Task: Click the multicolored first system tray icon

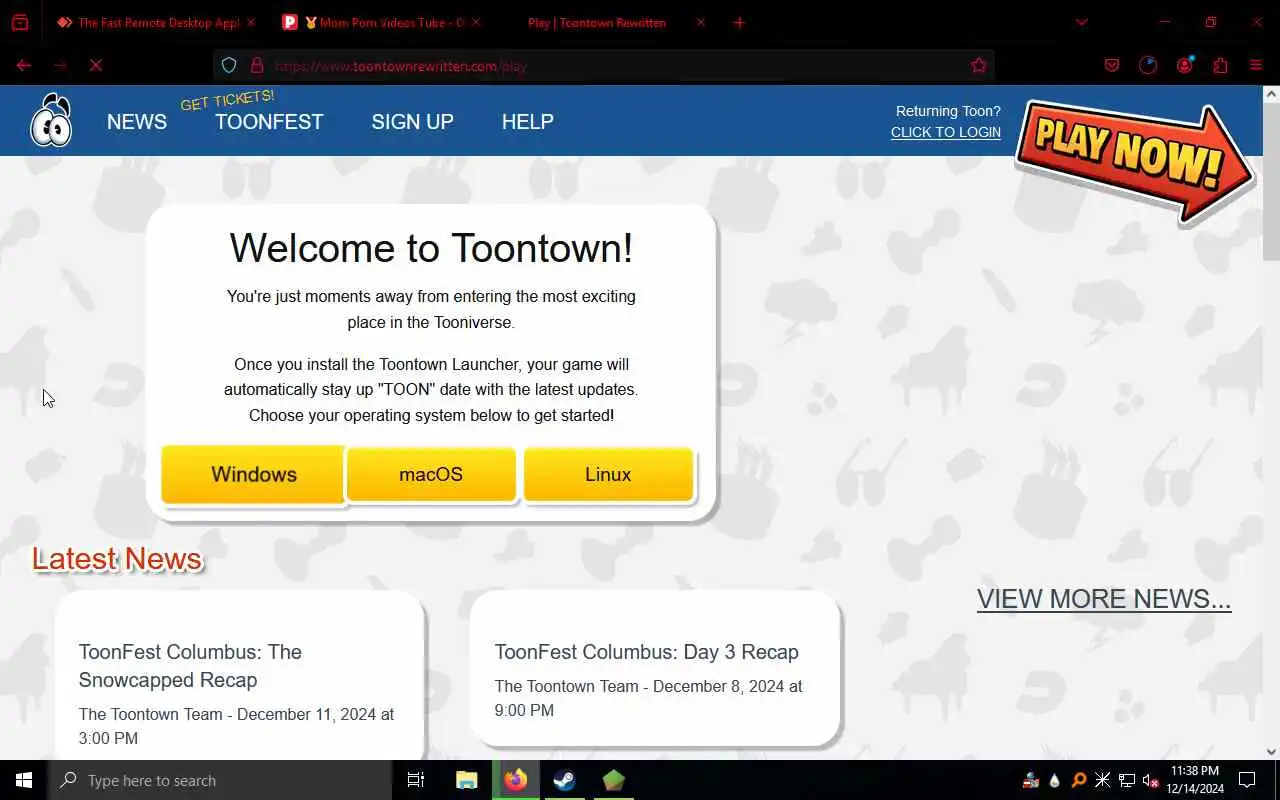Action: [1031, 780]
